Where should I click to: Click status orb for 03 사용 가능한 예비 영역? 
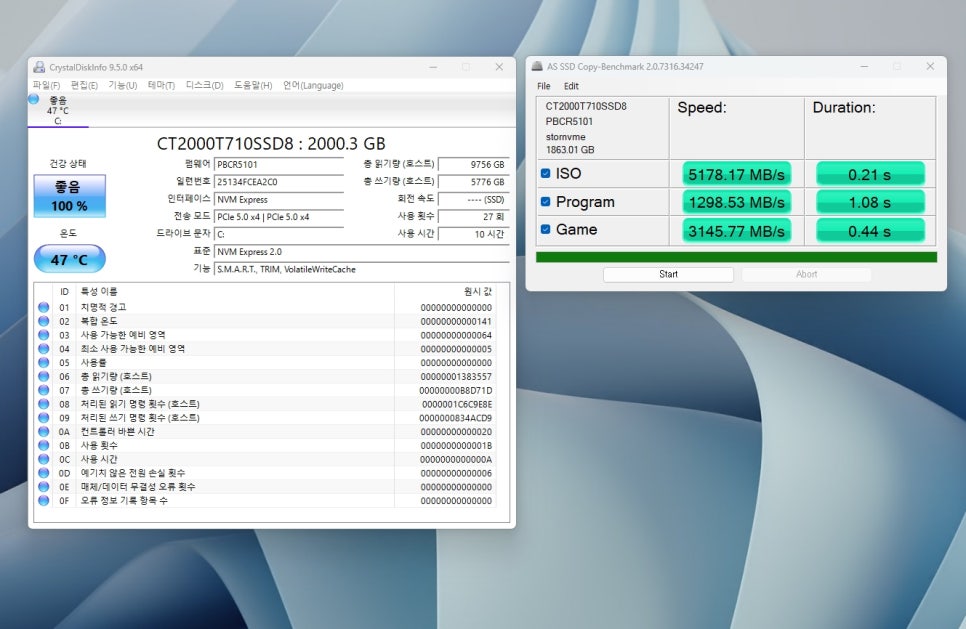pos(44,335)
